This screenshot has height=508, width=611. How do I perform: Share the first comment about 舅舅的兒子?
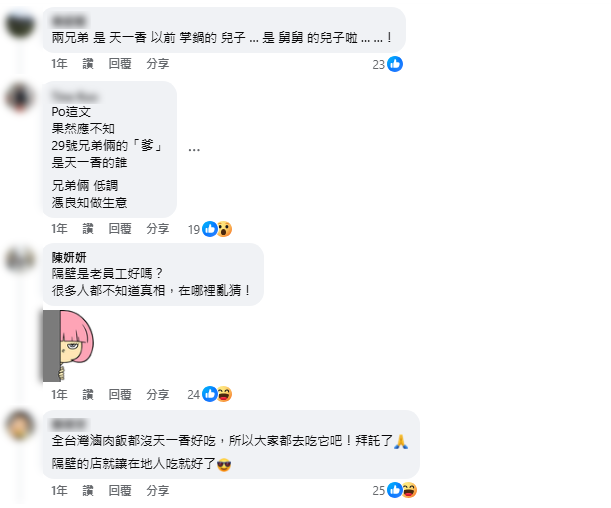(x=158, y=64)
